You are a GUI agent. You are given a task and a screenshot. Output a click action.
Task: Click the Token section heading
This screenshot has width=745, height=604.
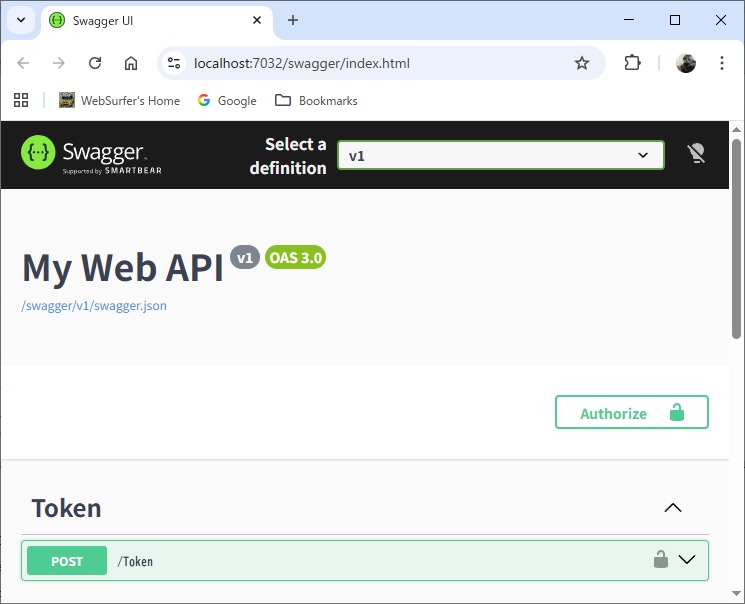point(67,508)
